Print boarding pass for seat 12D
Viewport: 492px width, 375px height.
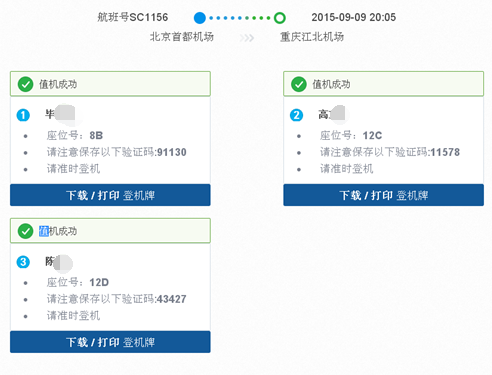pos(110,342)
